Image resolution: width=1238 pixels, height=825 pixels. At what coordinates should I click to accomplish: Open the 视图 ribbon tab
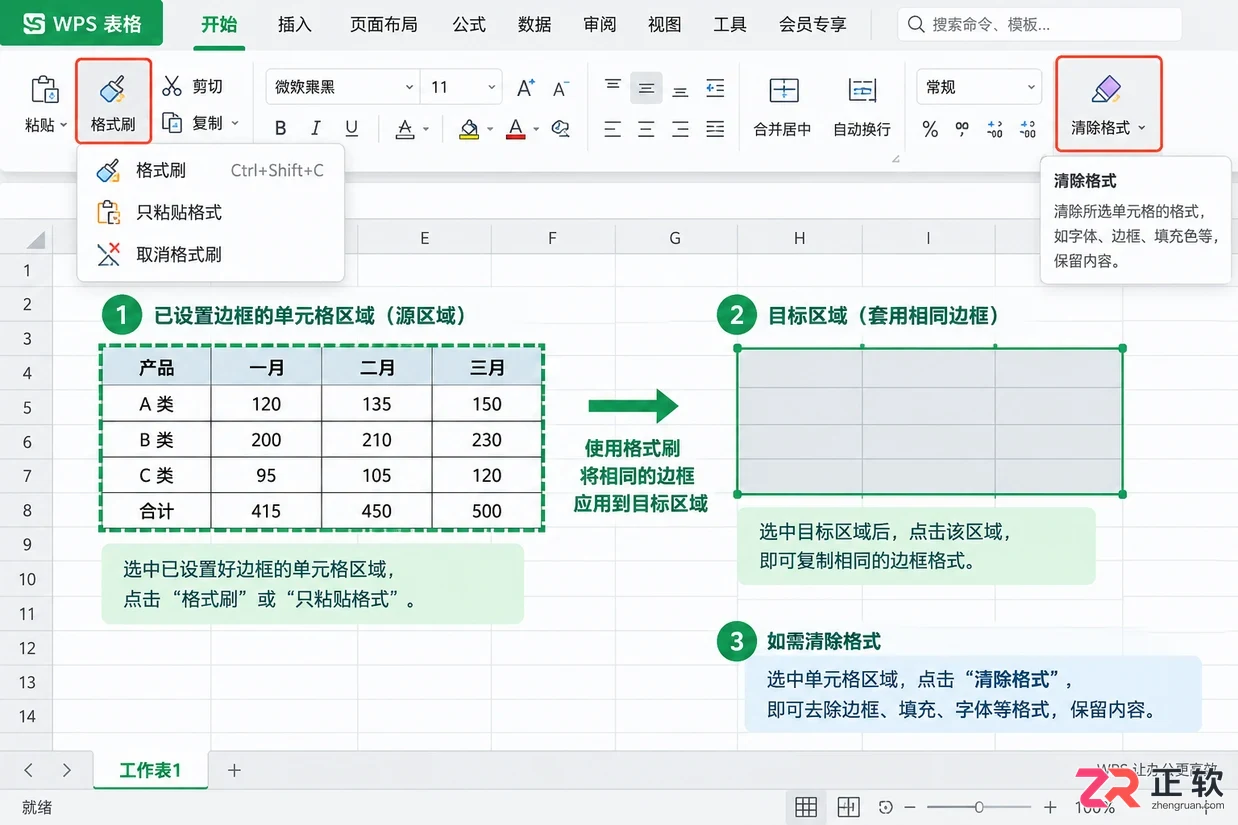[665, 24]
